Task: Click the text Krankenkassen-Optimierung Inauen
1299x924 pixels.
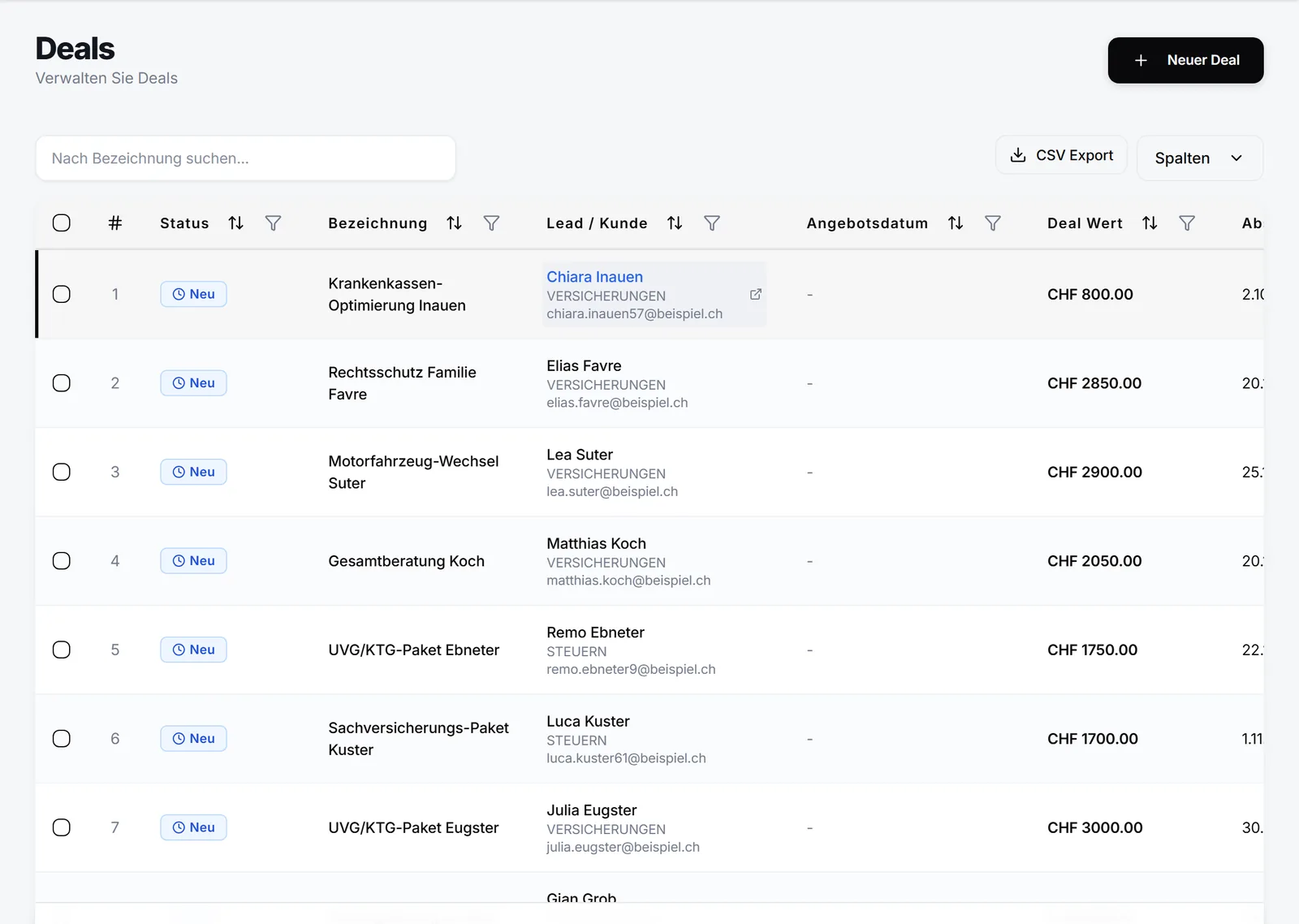Action: (x=397, y=295)
